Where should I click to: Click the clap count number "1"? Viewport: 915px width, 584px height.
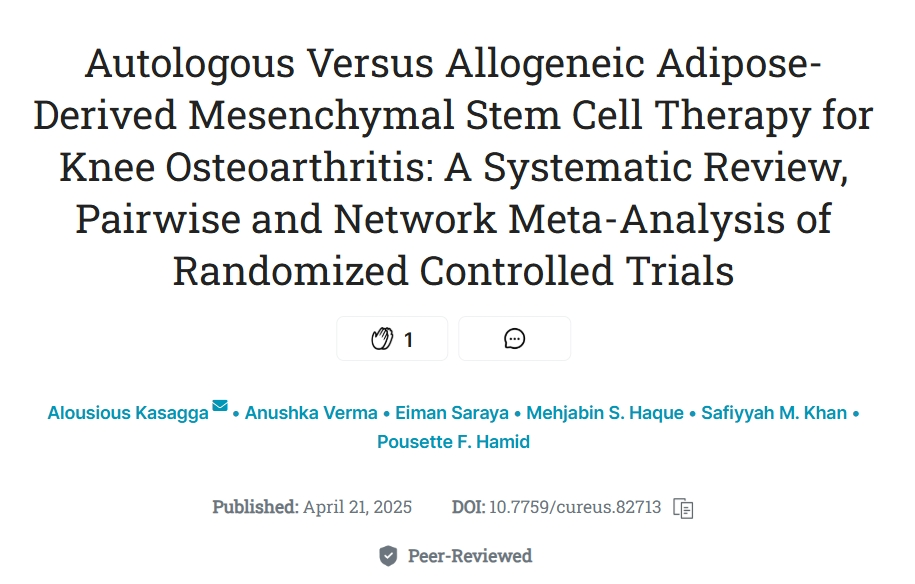(408, 340)
